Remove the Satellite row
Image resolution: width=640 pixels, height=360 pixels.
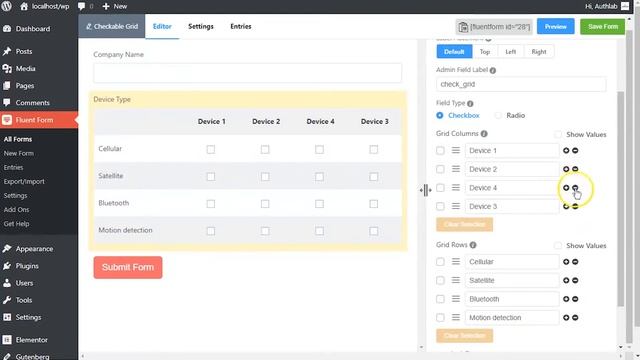tap(575, 280)
